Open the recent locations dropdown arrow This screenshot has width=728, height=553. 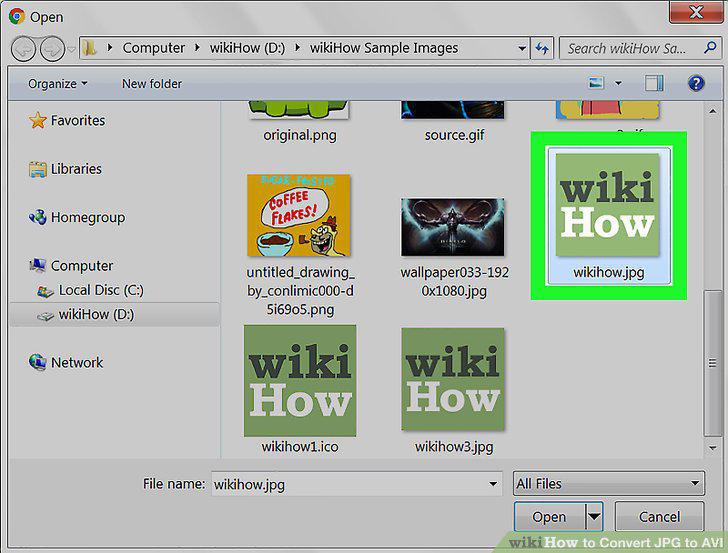click(72, 49)
